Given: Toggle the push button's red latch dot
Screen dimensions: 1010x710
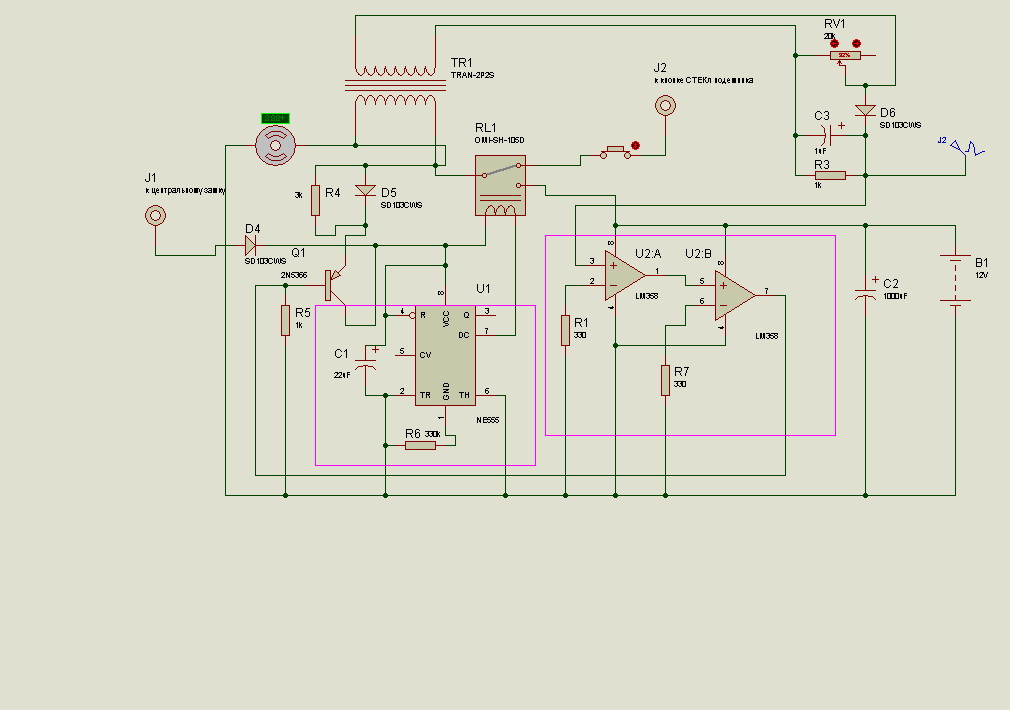Looking at the screenshot, I should 635,146.
